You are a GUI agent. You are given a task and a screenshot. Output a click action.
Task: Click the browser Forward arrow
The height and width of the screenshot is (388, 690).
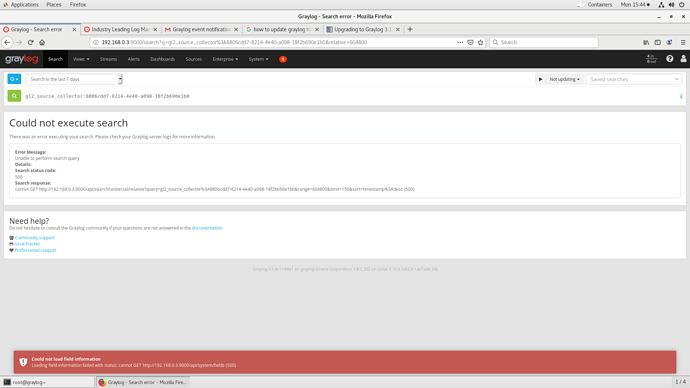click(x=19, y=42)
